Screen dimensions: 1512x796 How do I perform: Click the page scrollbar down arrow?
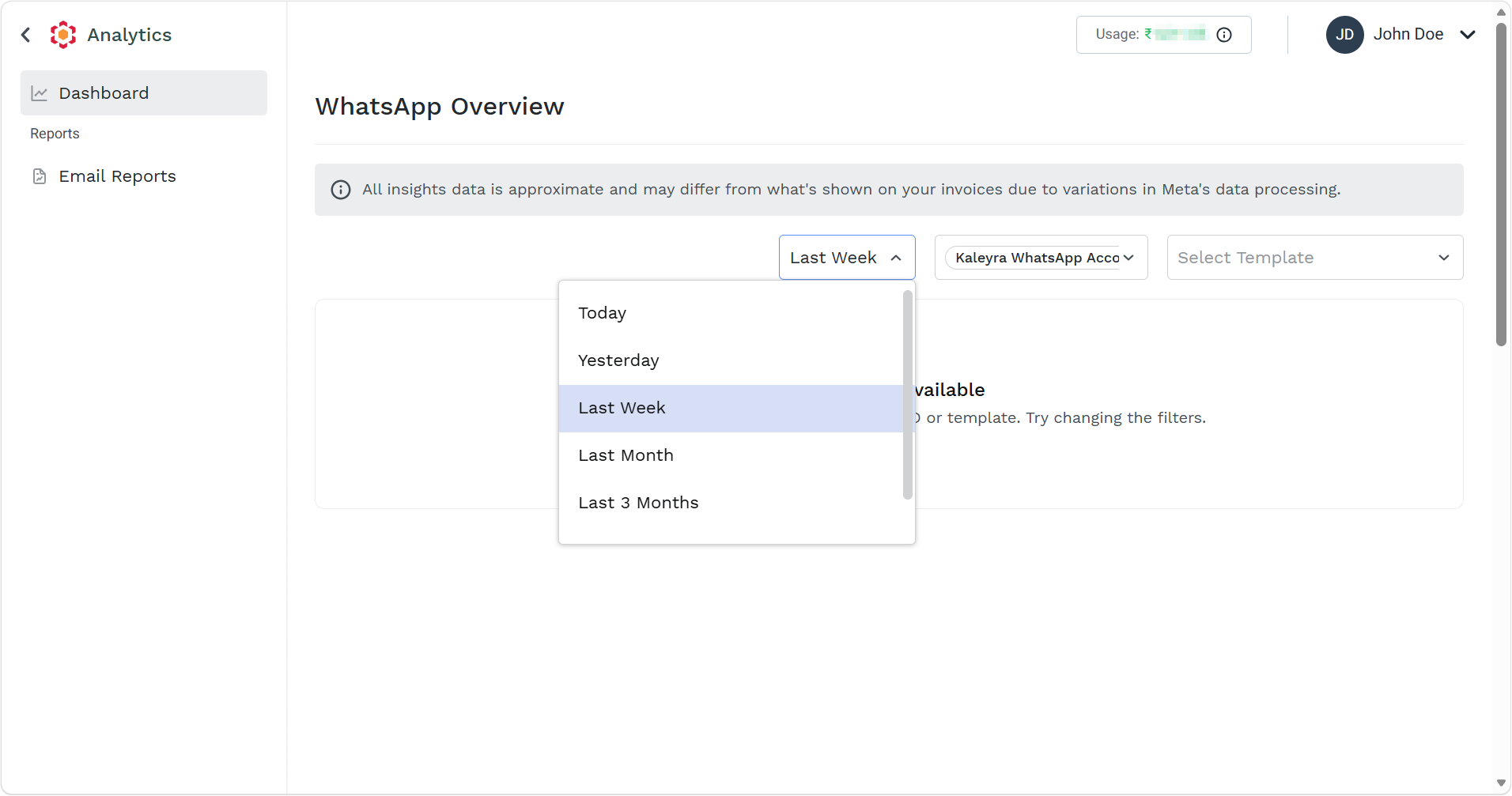coord(1501,783)
